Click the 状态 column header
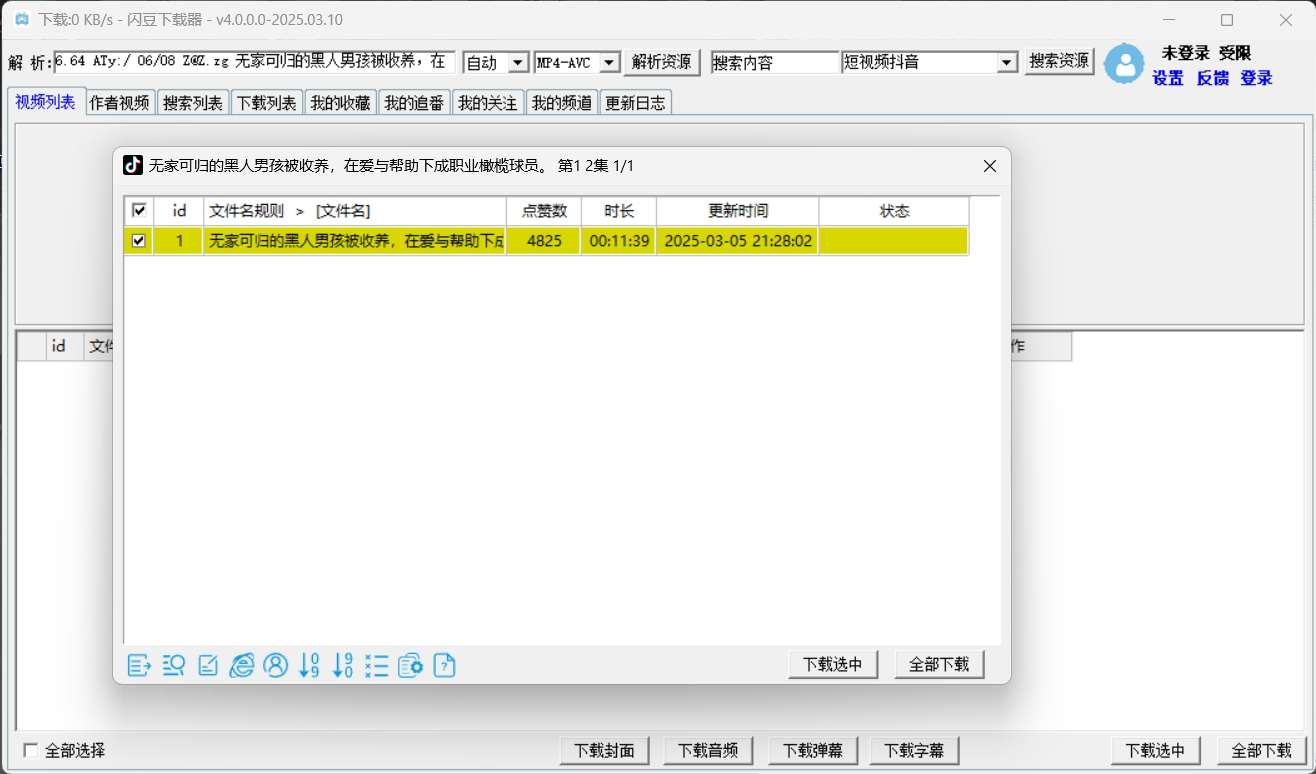The height and width of the screenshot is (774, 1316). coord(894,211)
